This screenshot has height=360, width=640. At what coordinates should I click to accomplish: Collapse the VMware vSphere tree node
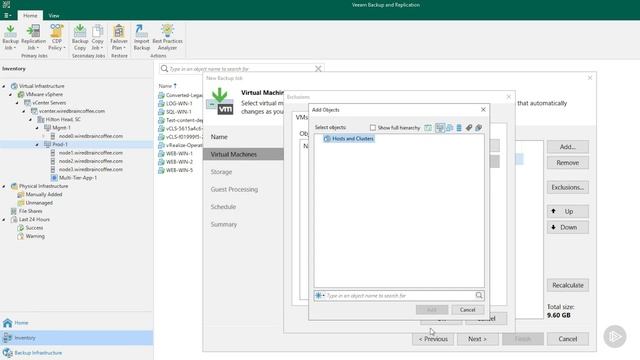click(x=11, y=94)
